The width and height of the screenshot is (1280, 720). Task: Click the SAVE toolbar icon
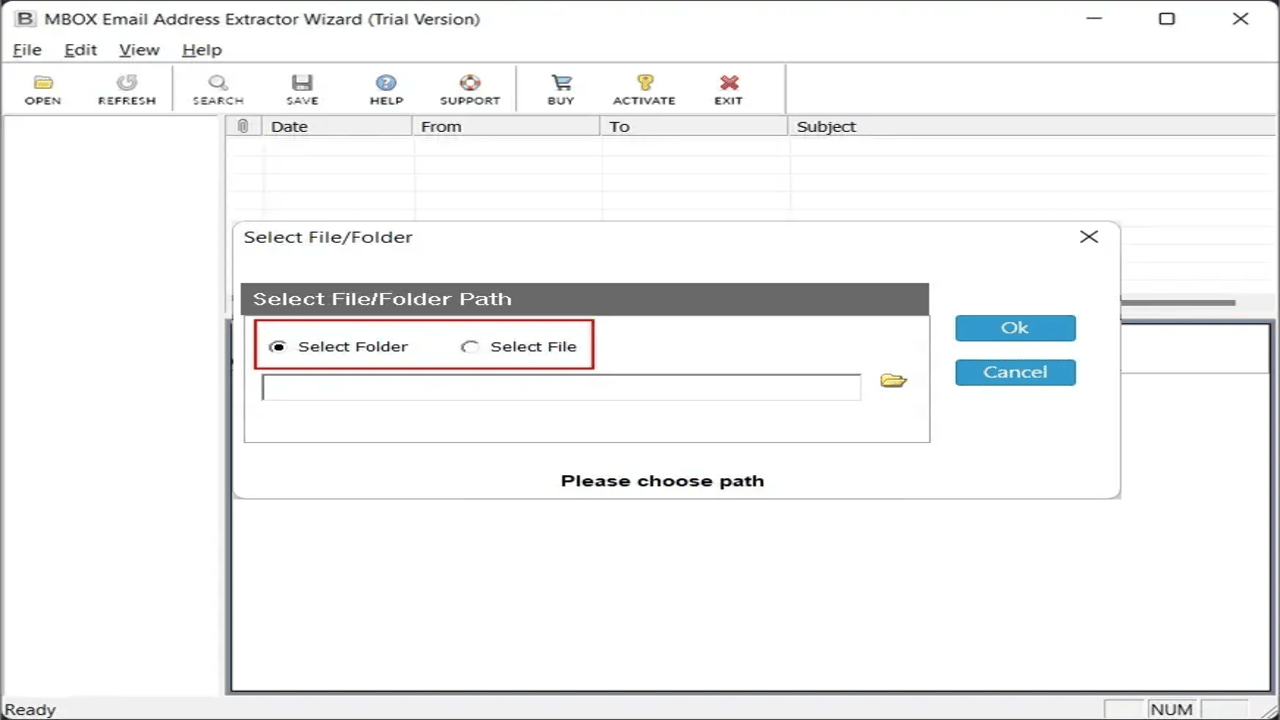(x=302, y=89)
